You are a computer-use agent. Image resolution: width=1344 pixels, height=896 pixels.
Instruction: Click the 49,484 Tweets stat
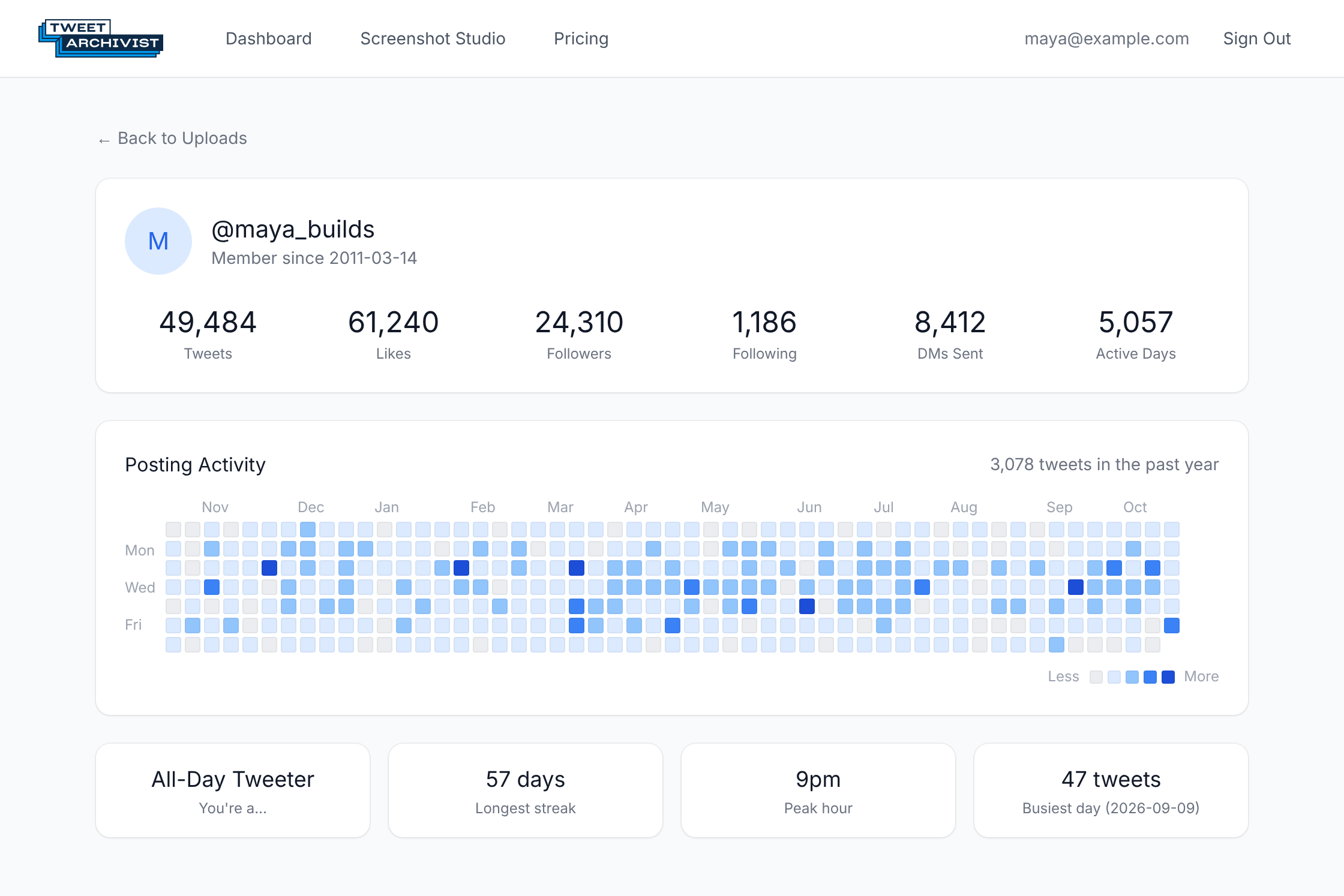[208, 334]
